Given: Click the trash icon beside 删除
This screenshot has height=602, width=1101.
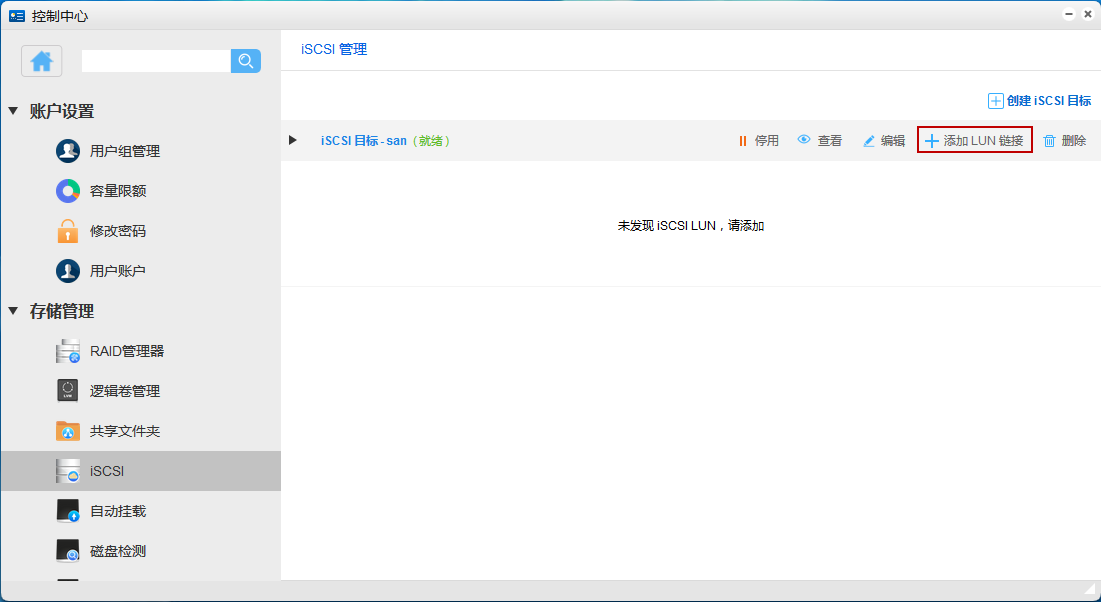Looking at the screenshot, I should coord(1050,141).
